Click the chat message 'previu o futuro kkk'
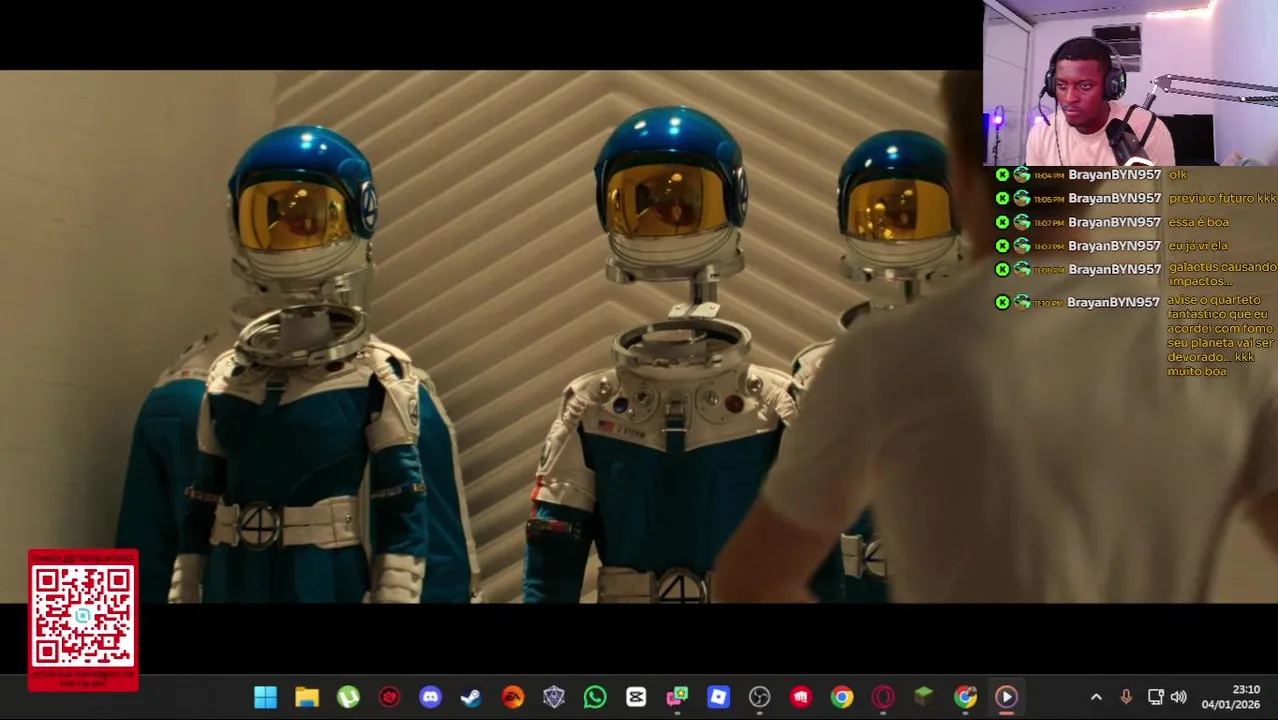The width and height of the screenshot is (1278, 720). (1222, 198)
